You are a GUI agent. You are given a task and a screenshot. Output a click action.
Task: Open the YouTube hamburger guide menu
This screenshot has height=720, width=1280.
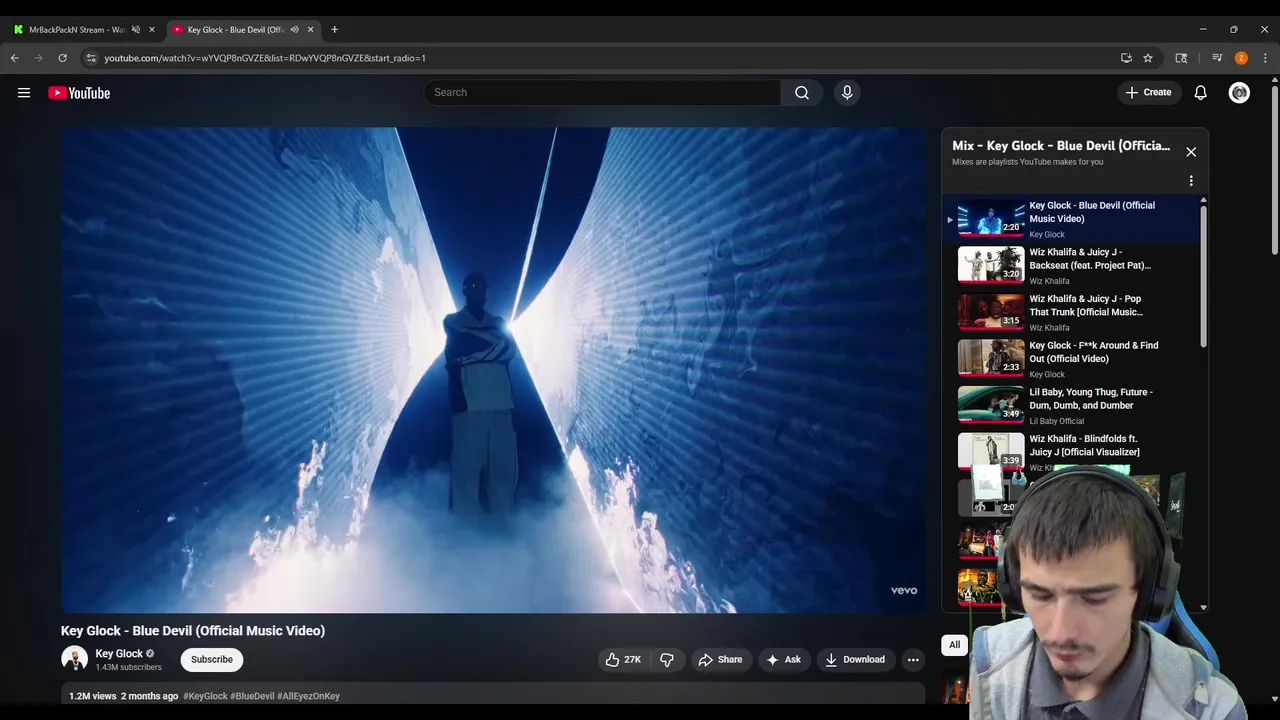[24, 93]
